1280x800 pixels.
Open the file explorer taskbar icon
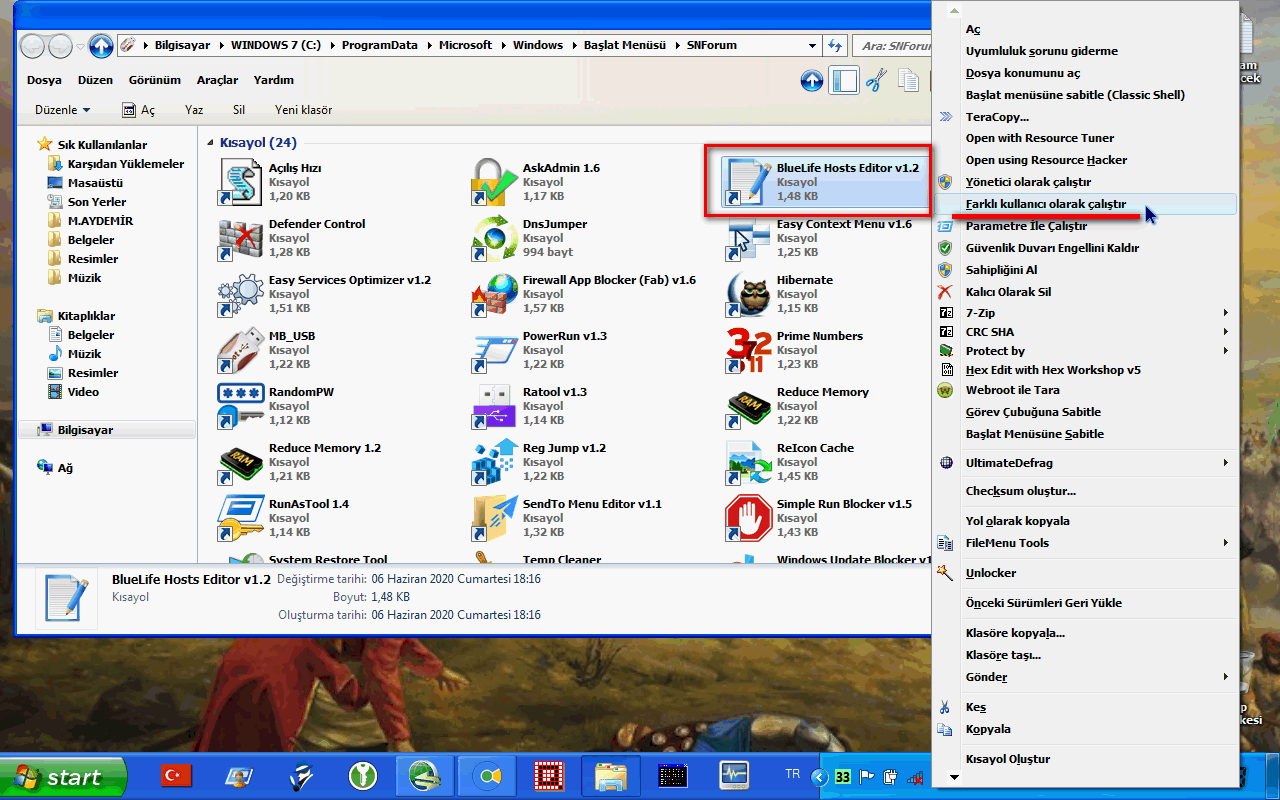pyautogui.click(x=610, y=775)
